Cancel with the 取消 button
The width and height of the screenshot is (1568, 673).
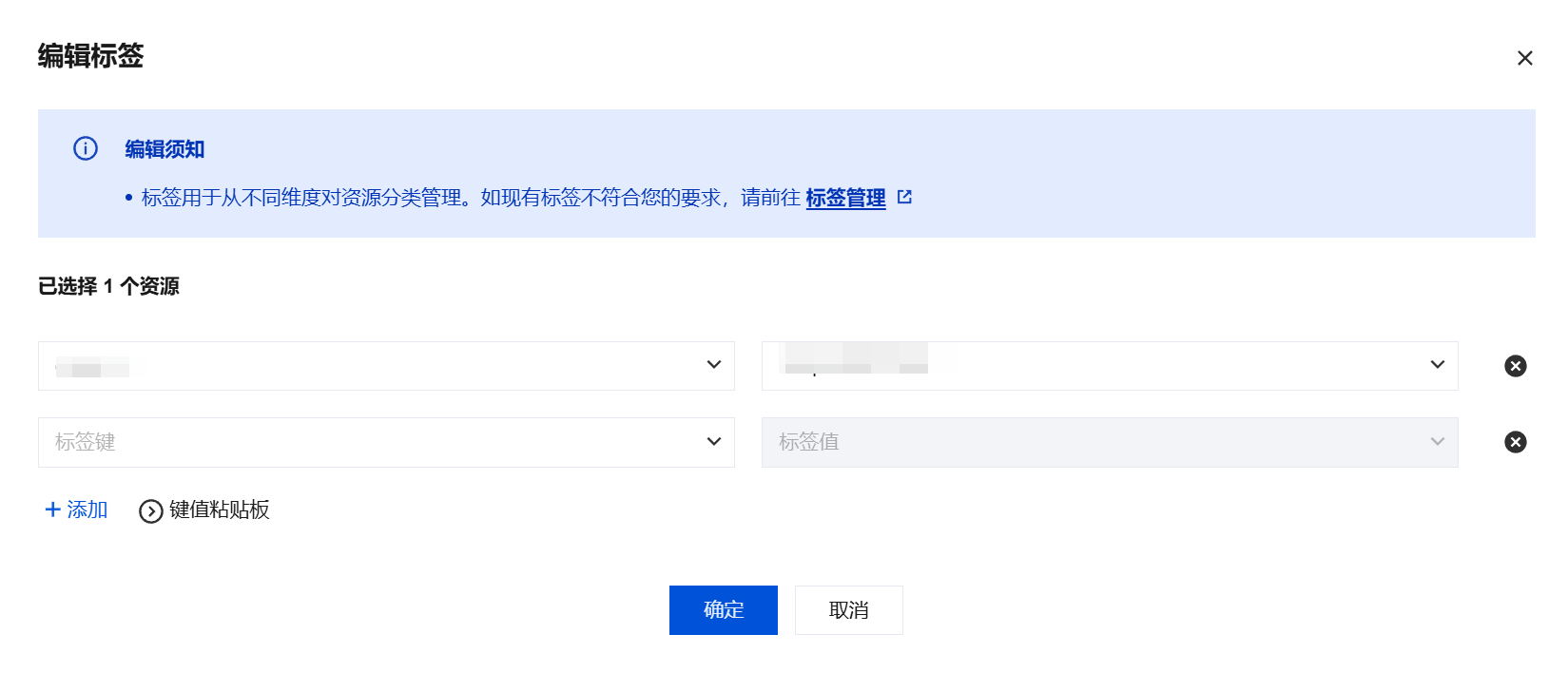[x=848, y=610]
